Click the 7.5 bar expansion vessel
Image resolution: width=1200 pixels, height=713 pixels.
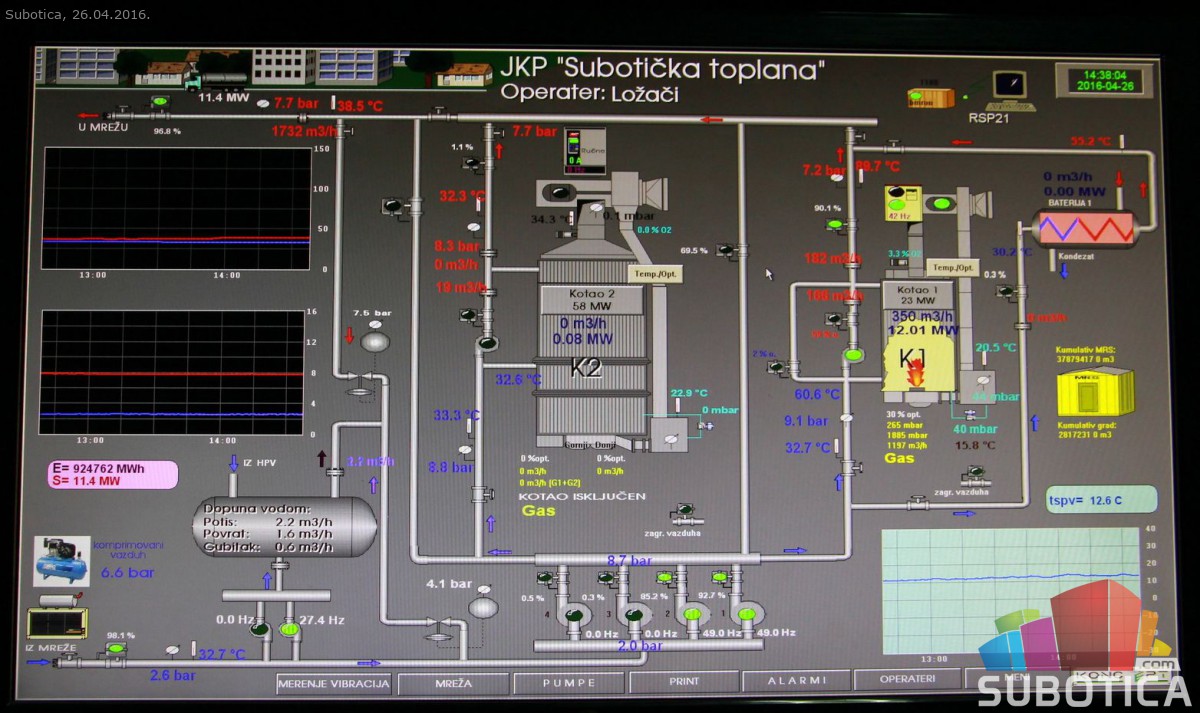pyautogui.click(x=375, y=341)
